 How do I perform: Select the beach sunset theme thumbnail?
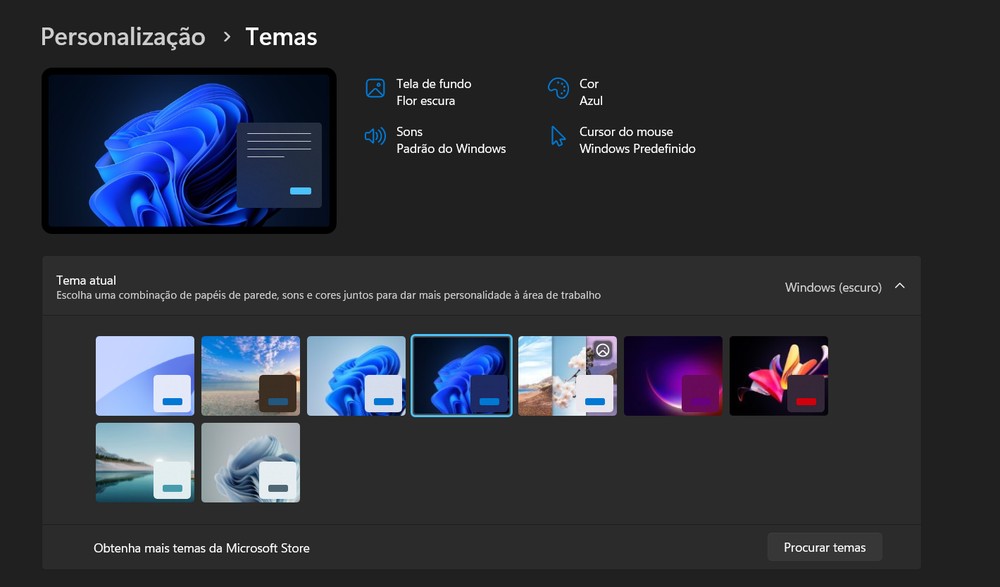pyautogui.click(x=250, y=375)
